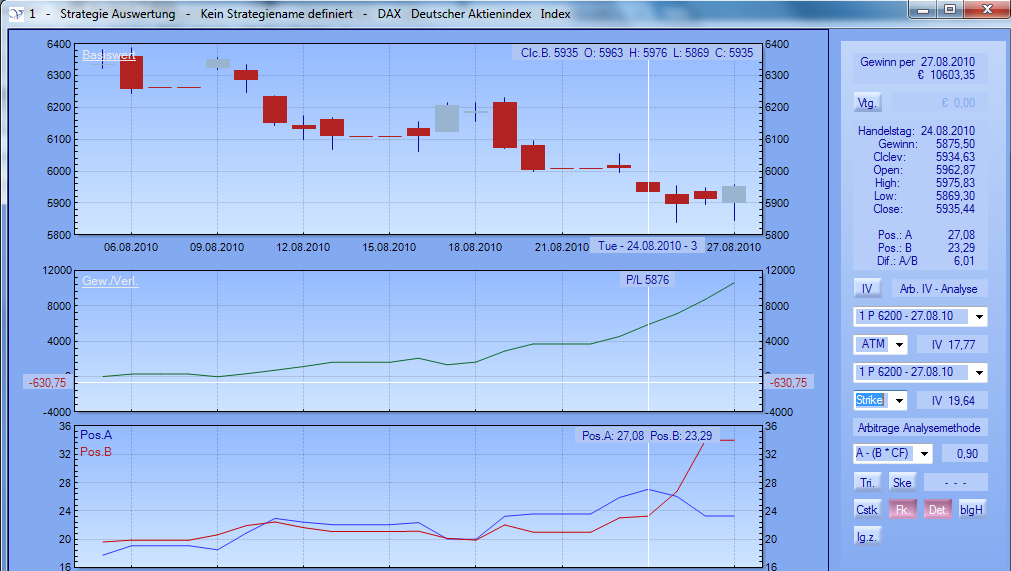Click the Ske button
The image size is (1011, 571).
[x=902, y=482]
